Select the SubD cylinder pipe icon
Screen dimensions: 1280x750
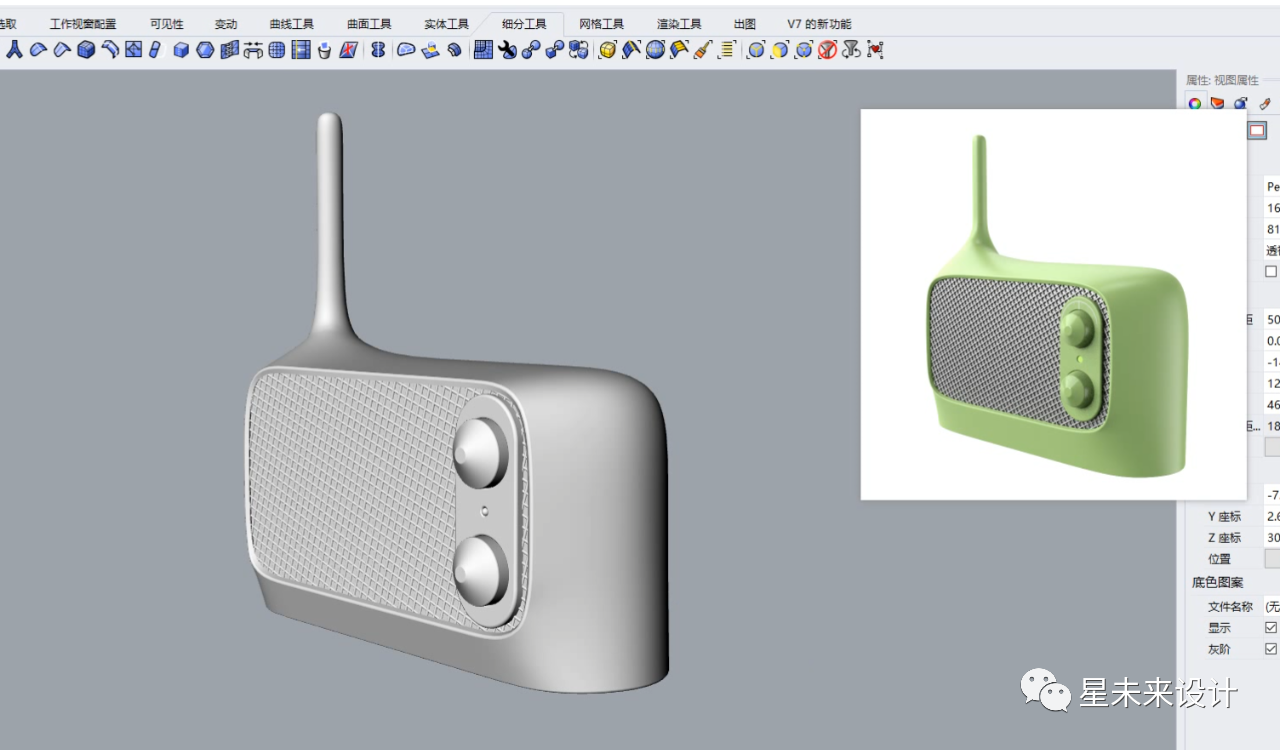pyautogui.click(x=155, y=49)
